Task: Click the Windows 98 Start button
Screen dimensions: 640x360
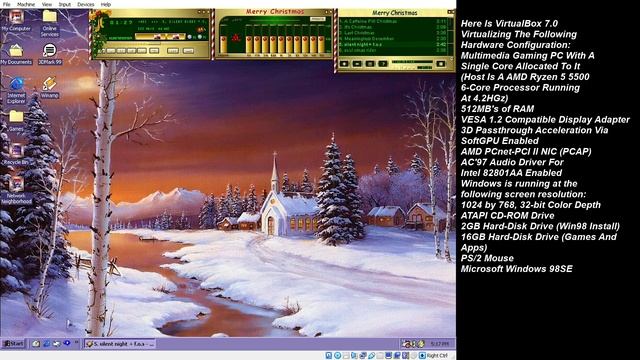Action: pos(13,344)
